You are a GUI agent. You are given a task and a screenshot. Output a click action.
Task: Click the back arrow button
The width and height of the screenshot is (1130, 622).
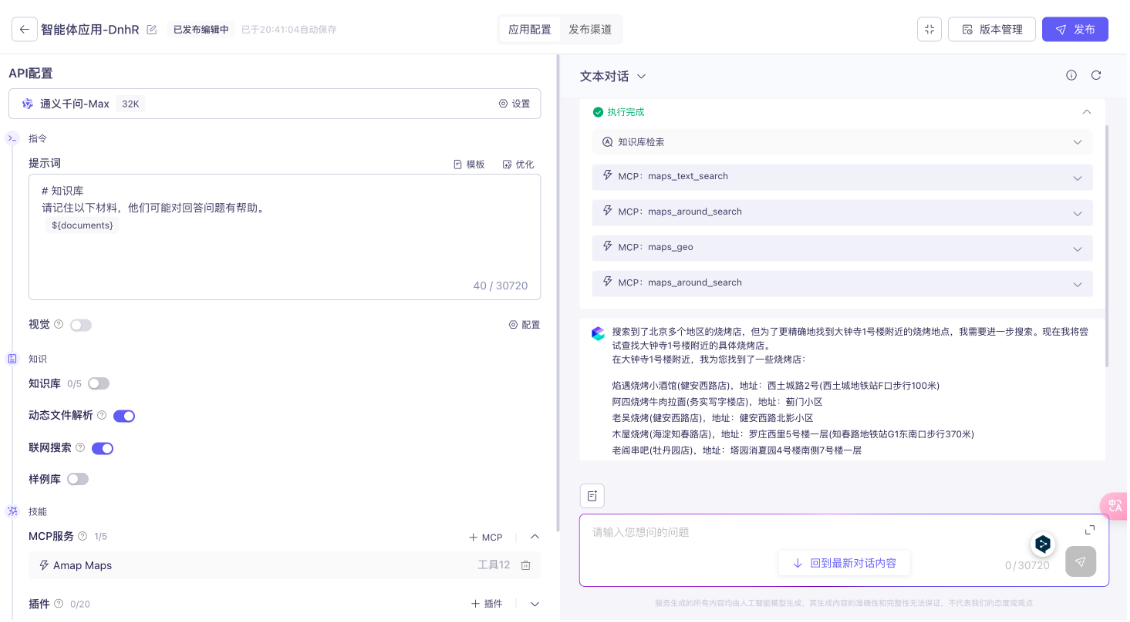(x=24, y=29)
